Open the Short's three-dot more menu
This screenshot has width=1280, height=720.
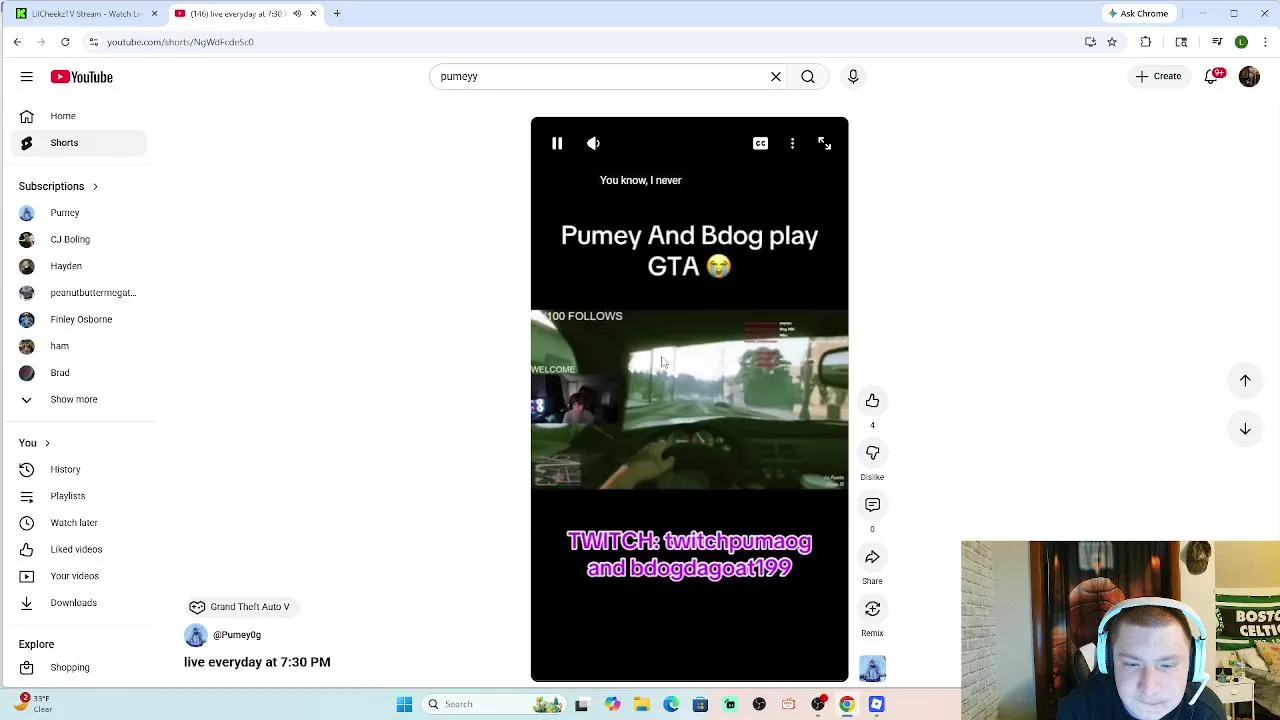click(792, 143)
